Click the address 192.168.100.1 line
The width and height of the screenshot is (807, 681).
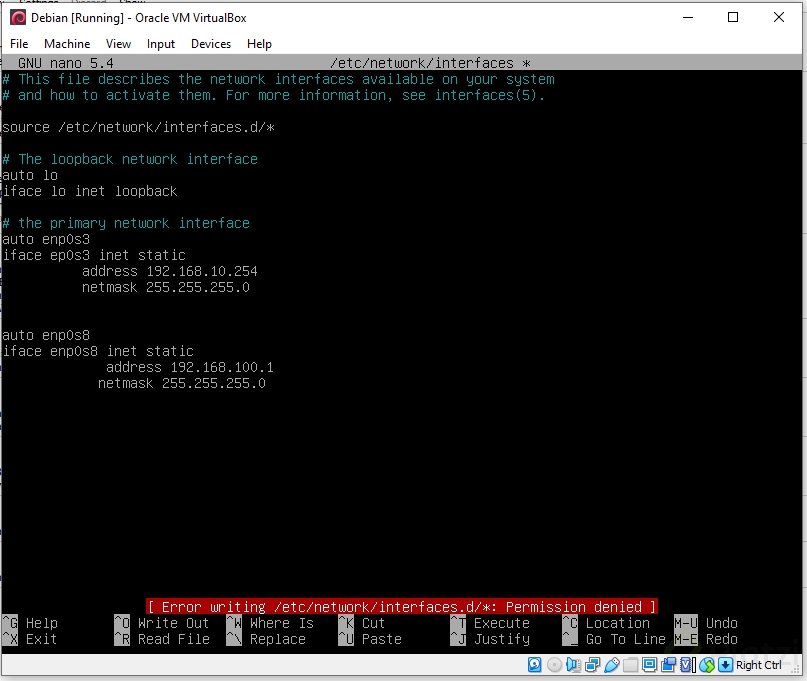pyautogui.click(x=190, y=367)
